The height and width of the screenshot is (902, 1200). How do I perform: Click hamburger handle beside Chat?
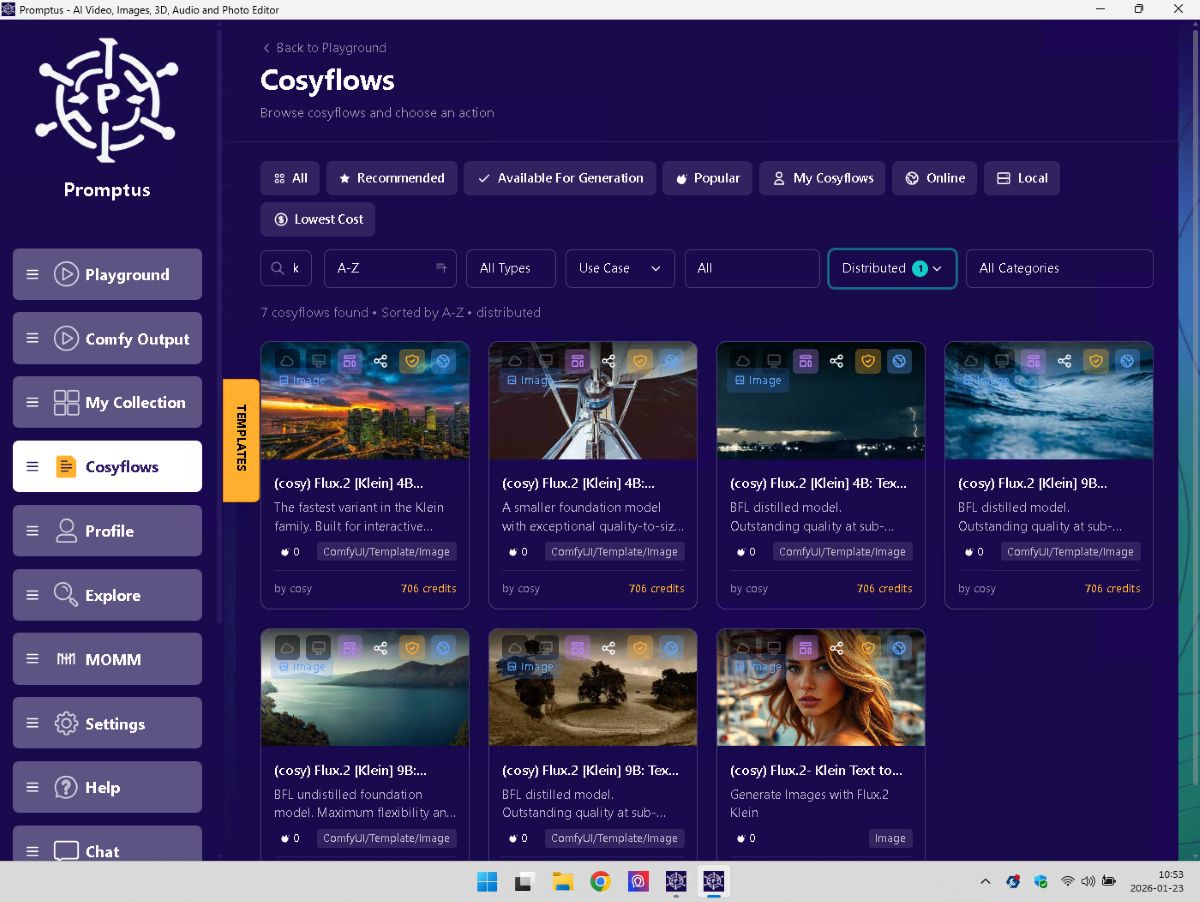[33, 851]
